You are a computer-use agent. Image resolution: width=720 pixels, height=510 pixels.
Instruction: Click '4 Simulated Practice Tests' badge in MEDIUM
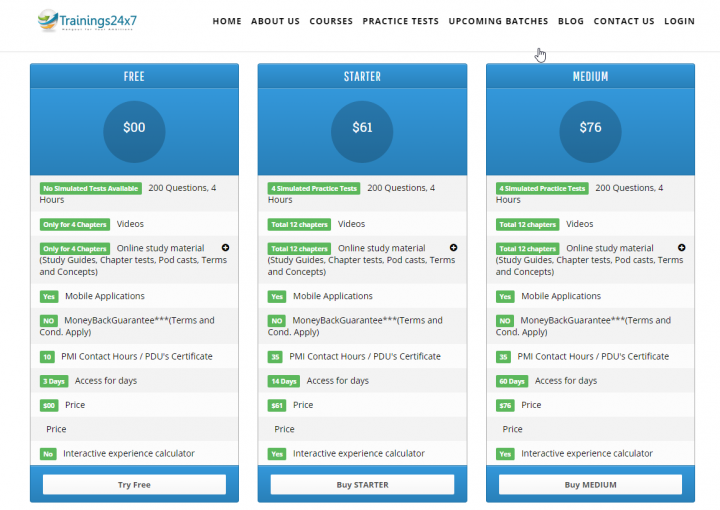pyautogui.click(x=542, y=188)
